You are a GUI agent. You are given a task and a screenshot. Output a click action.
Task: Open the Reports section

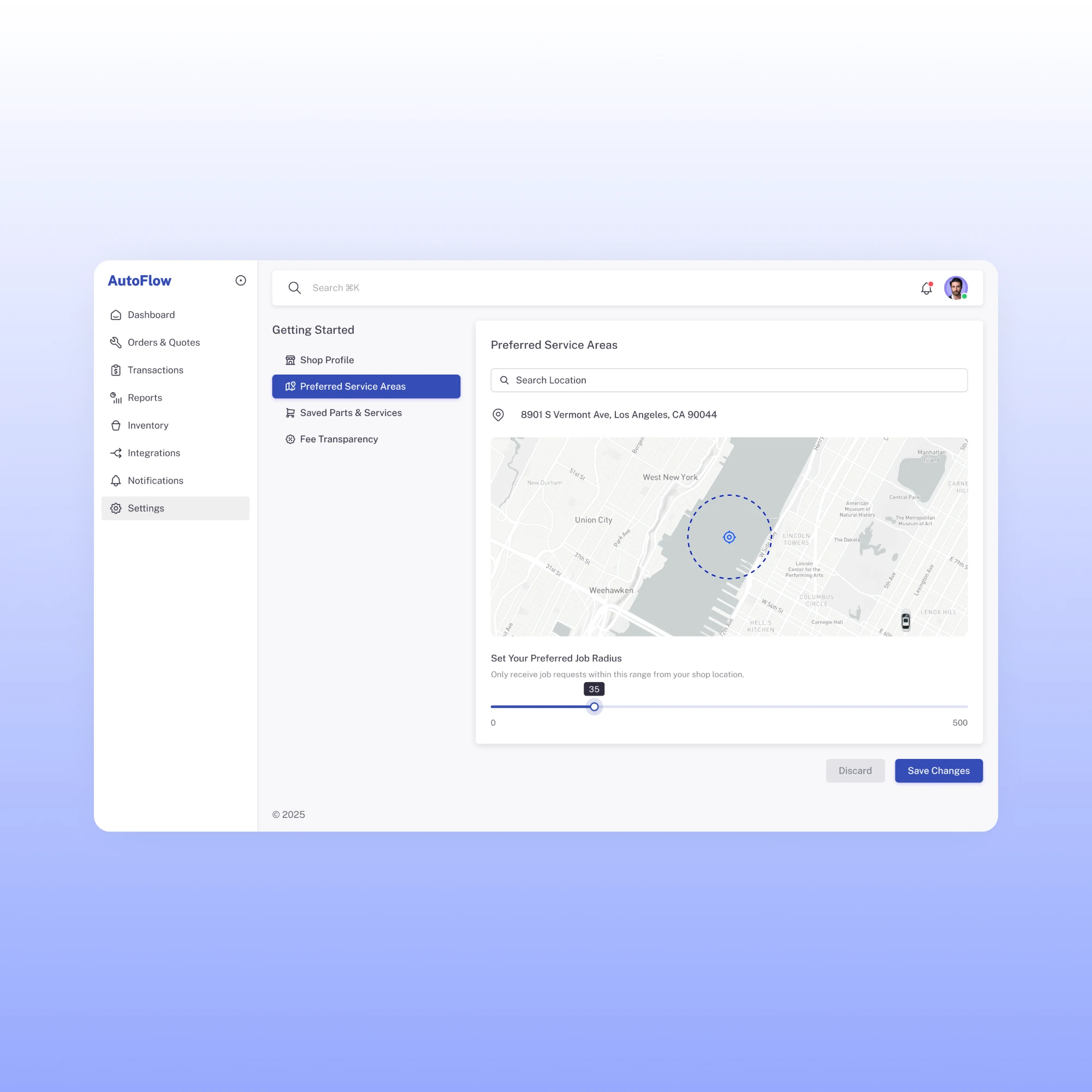(145, 398)
